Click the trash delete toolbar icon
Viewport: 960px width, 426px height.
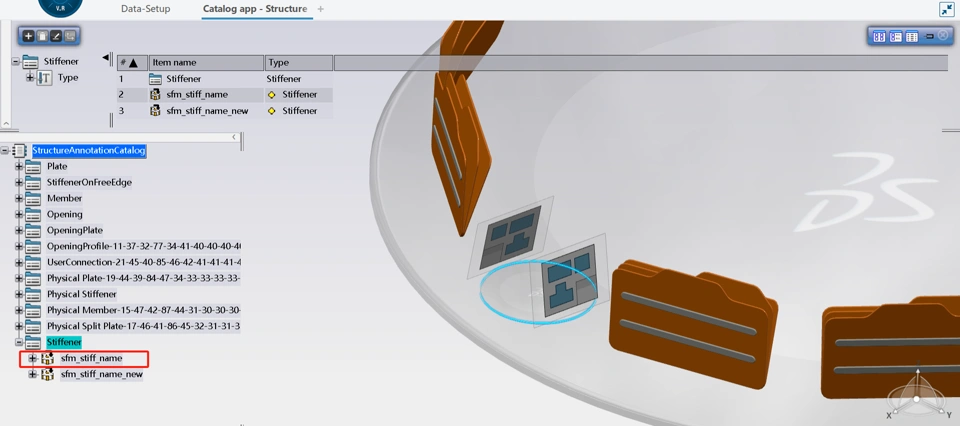(42, 36)
